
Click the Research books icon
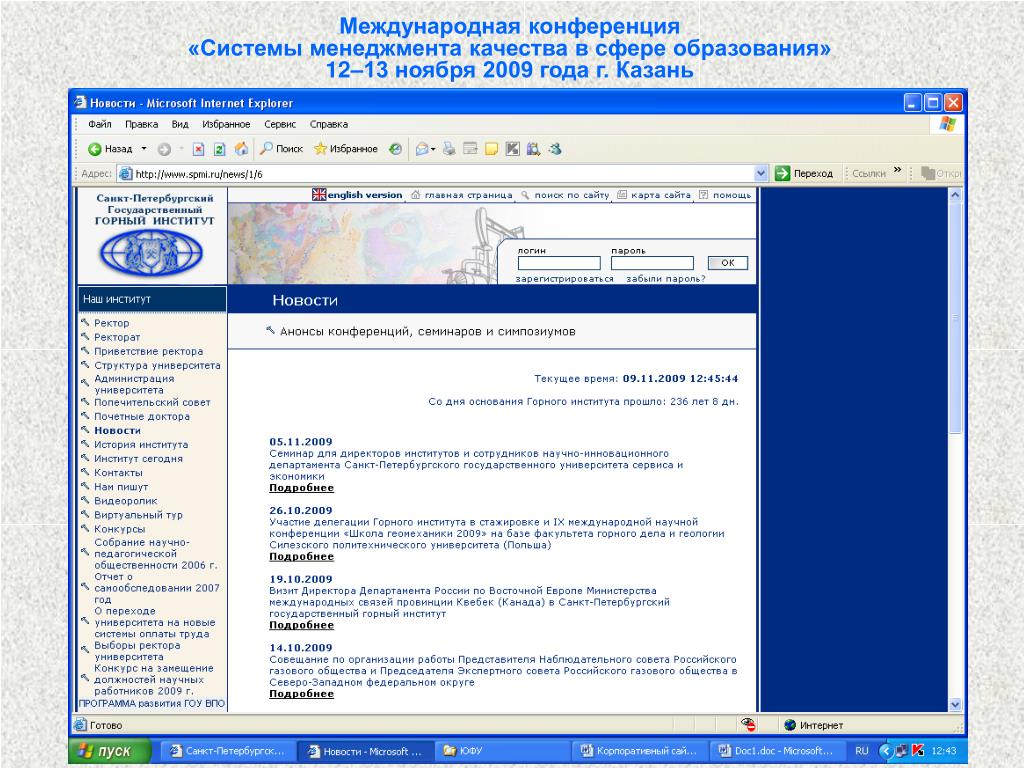534,149
